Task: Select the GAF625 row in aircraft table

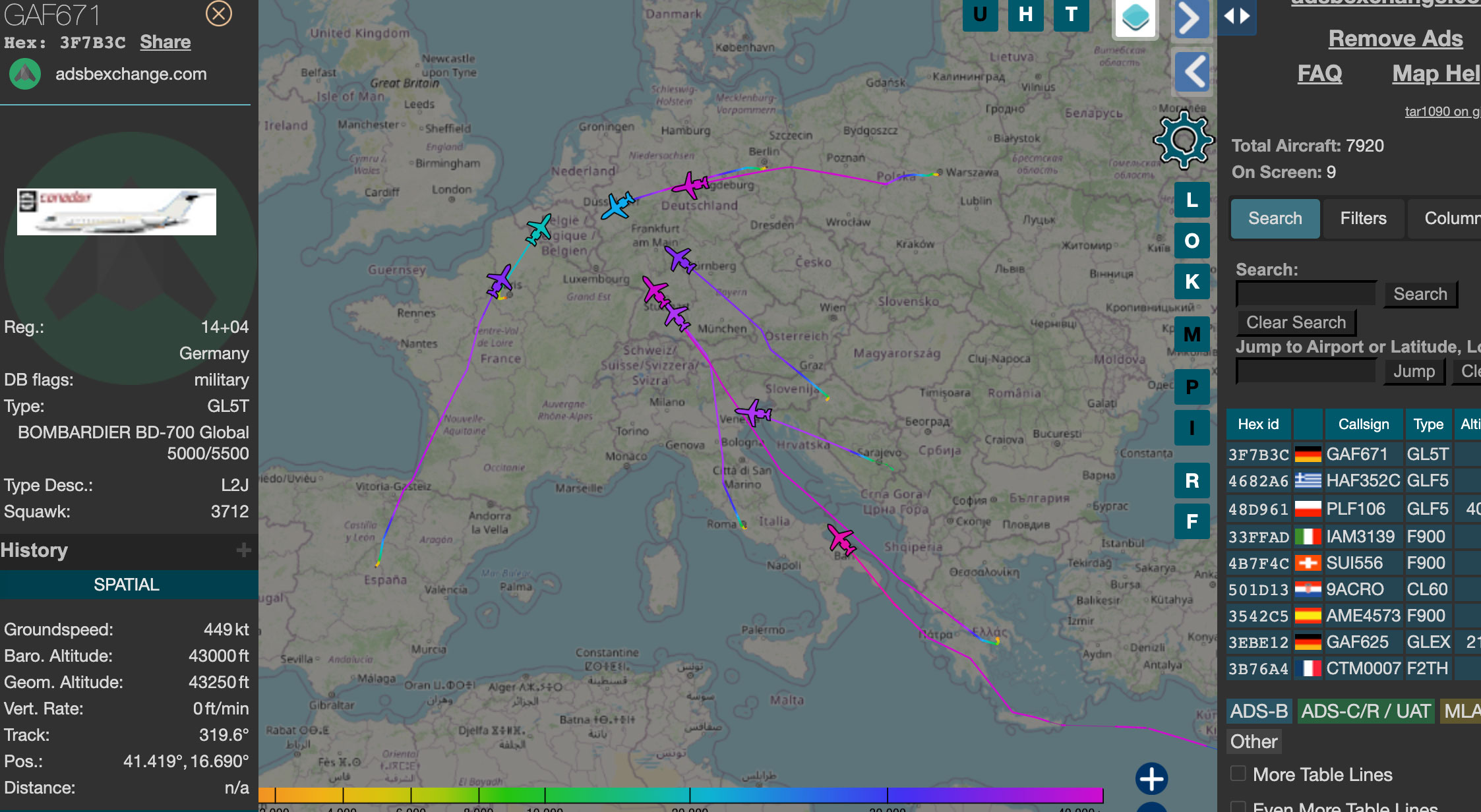Action: tap(1354, 642)
